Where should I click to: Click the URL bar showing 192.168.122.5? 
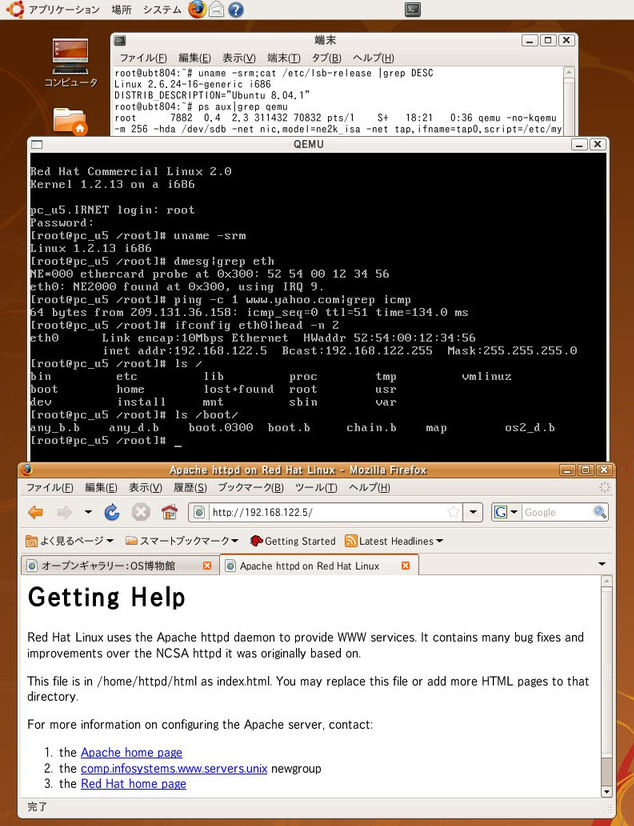point(326,512)
